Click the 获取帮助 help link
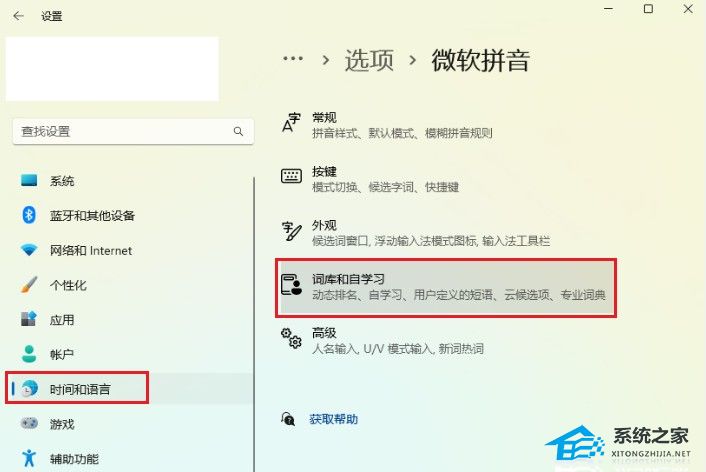This screenshot has height=472, width=706. pos(334,419)
